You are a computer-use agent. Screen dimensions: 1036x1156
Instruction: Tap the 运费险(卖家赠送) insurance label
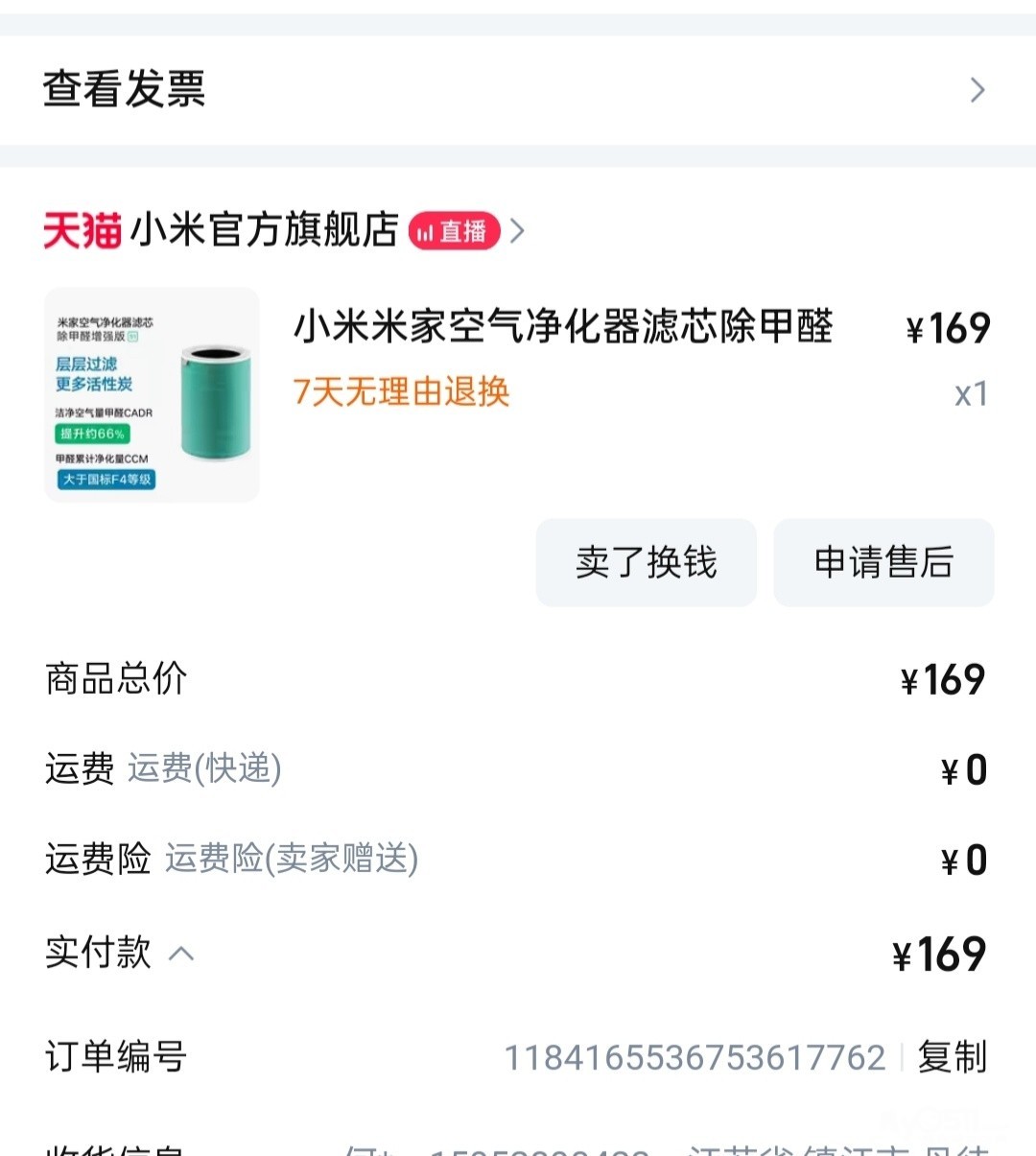pyautogui.click(x=292, y=859)
